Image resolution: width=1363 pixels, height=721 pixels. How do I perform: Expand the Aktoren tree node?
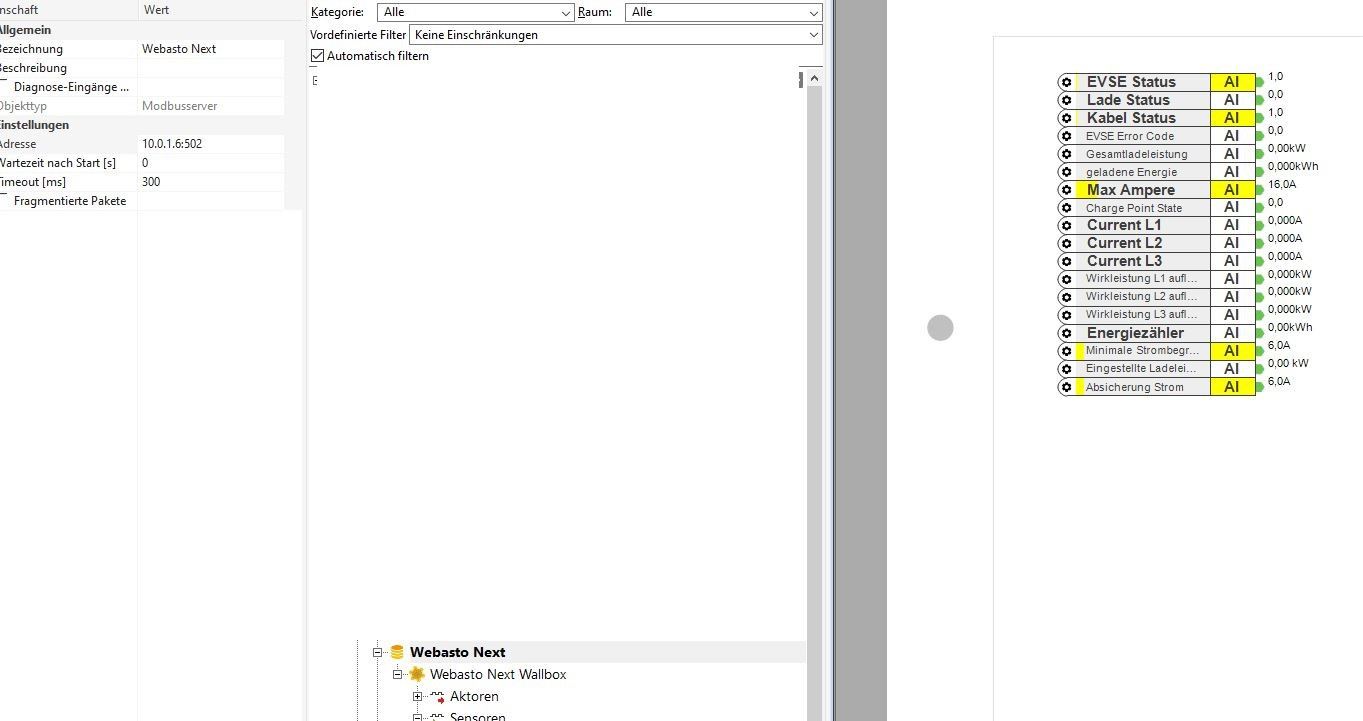pyautogui.click(x=418, y=697)
